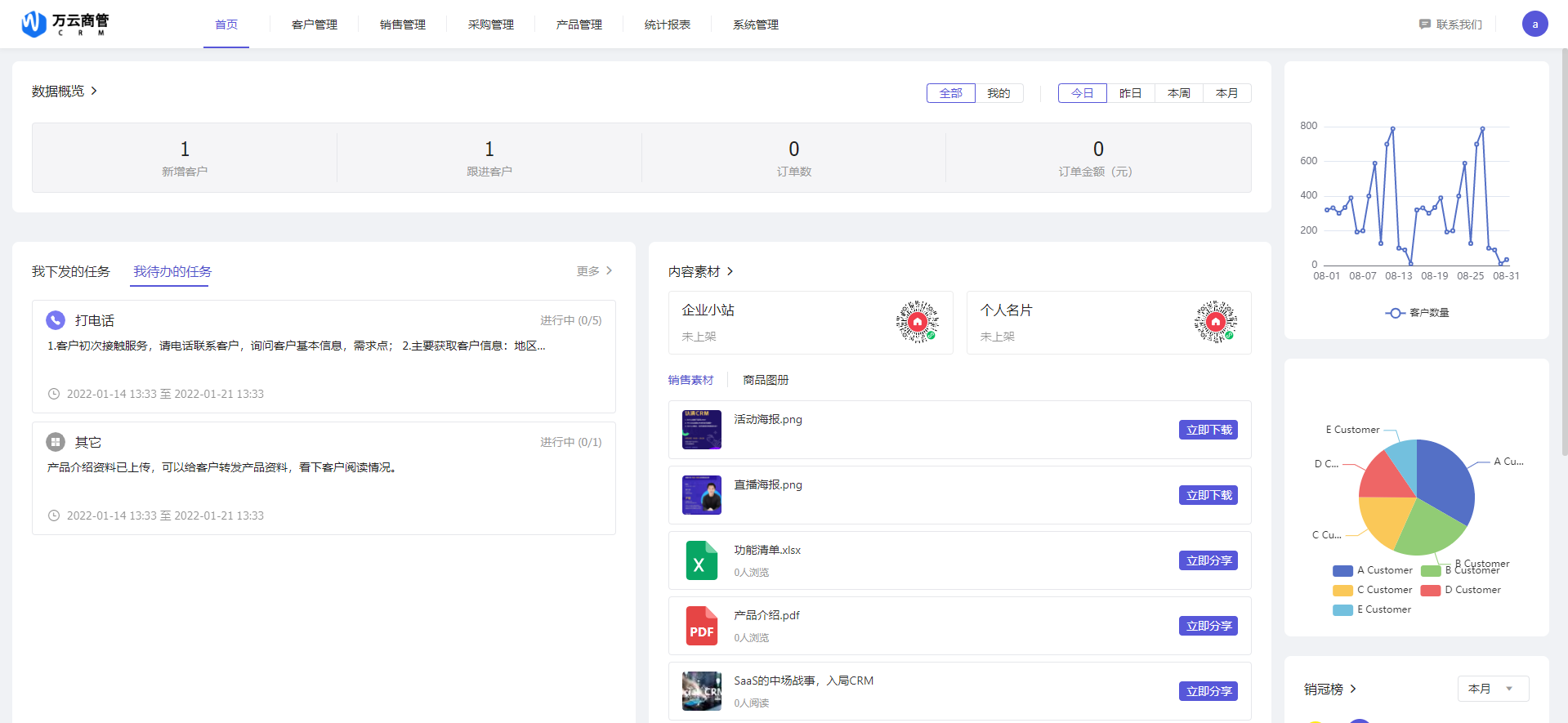The height and width of the screenshot is (723, 1568).
Task: Share 产品介绍.pdf with 立即分享
Action: click(x=1208, y=626)
